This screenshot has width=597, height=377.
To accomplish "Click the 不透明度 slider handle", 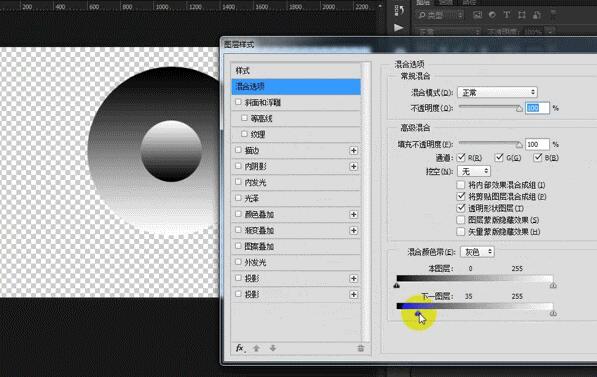I will pos(519,109).
